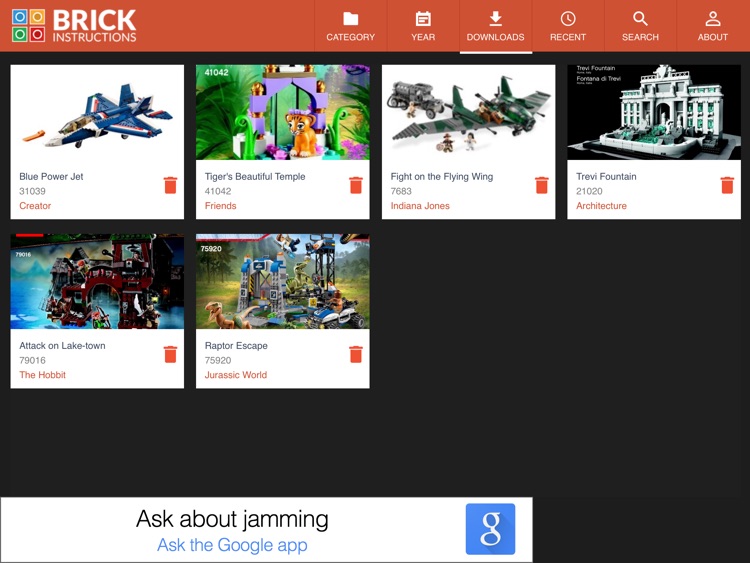Image resolution: width=750 pixels, height=563 pixels.
Task: Click the Blue Power Jet title
Action: point(51,177)
